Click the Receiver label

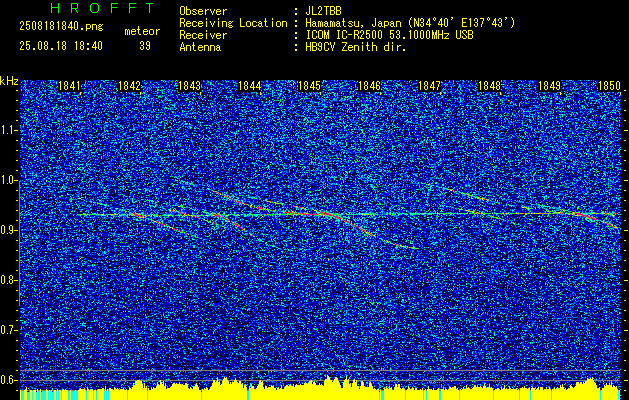(x=203, y=35)
